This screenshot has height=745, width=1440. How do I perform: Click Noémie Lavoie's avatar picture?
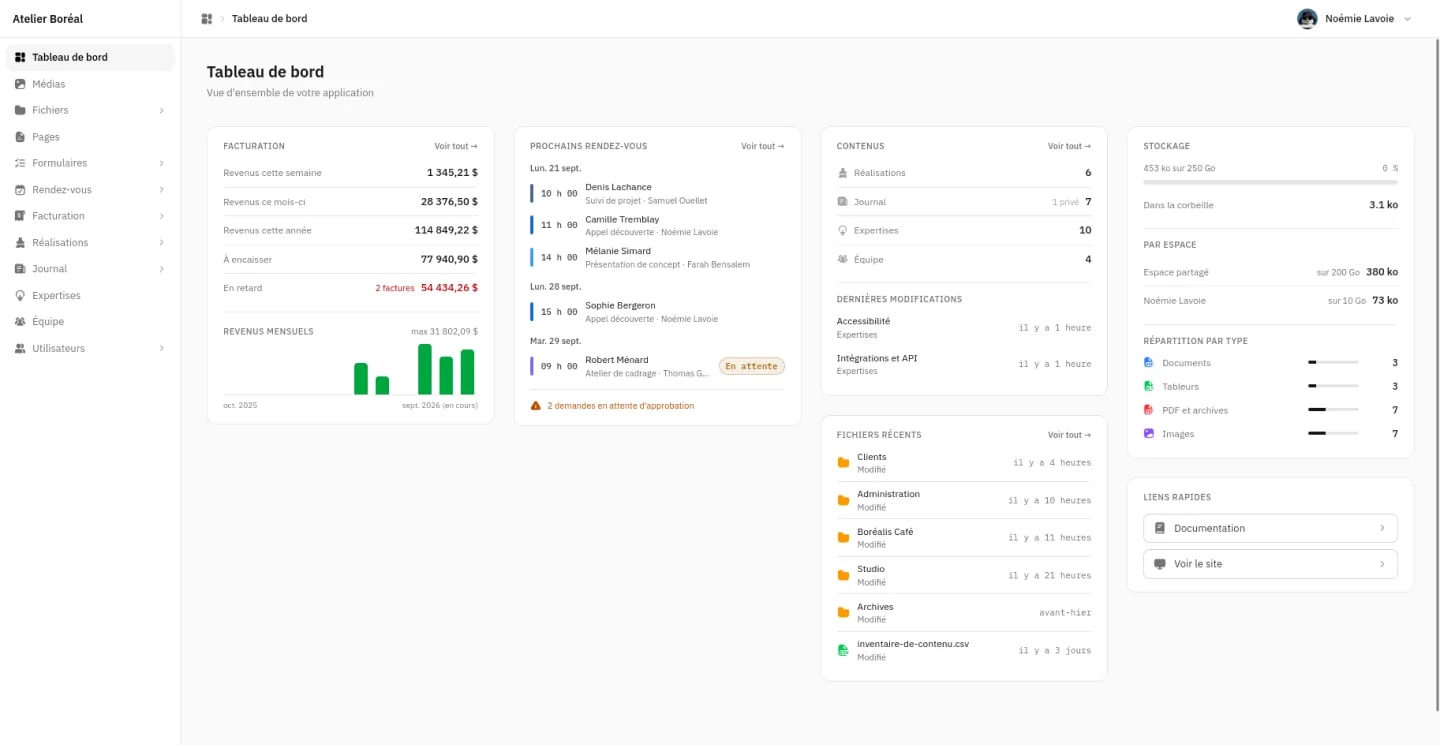1307,19
